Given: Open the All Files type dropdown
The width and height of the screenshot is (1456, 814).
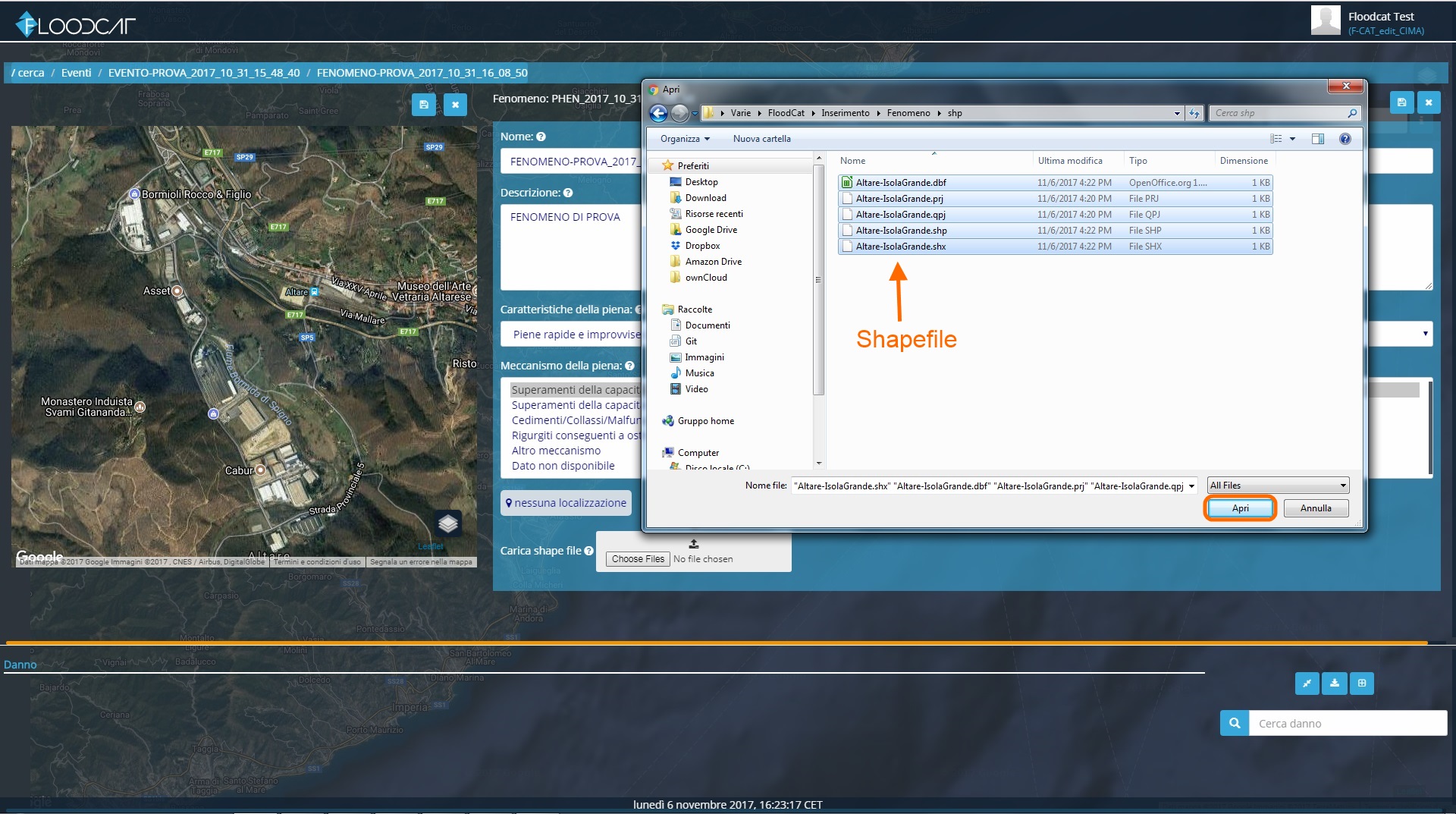Looking at the screenshot, I should coord(1278,486).
